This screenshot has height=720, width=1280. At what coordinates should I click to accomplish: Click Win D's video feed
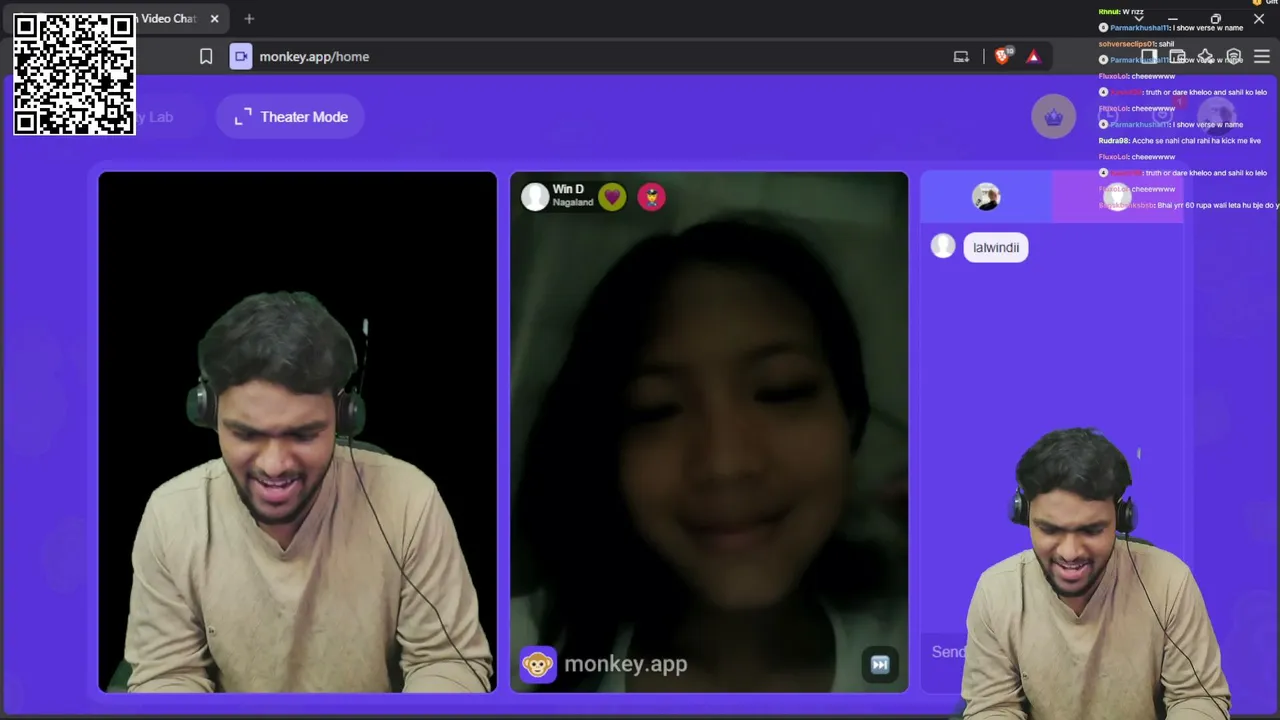tap(709, 432)
